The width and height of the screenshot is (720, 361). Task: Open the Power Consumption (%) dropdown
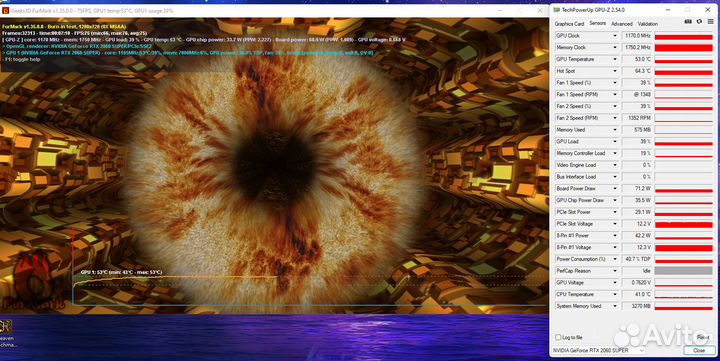point(615,259)
